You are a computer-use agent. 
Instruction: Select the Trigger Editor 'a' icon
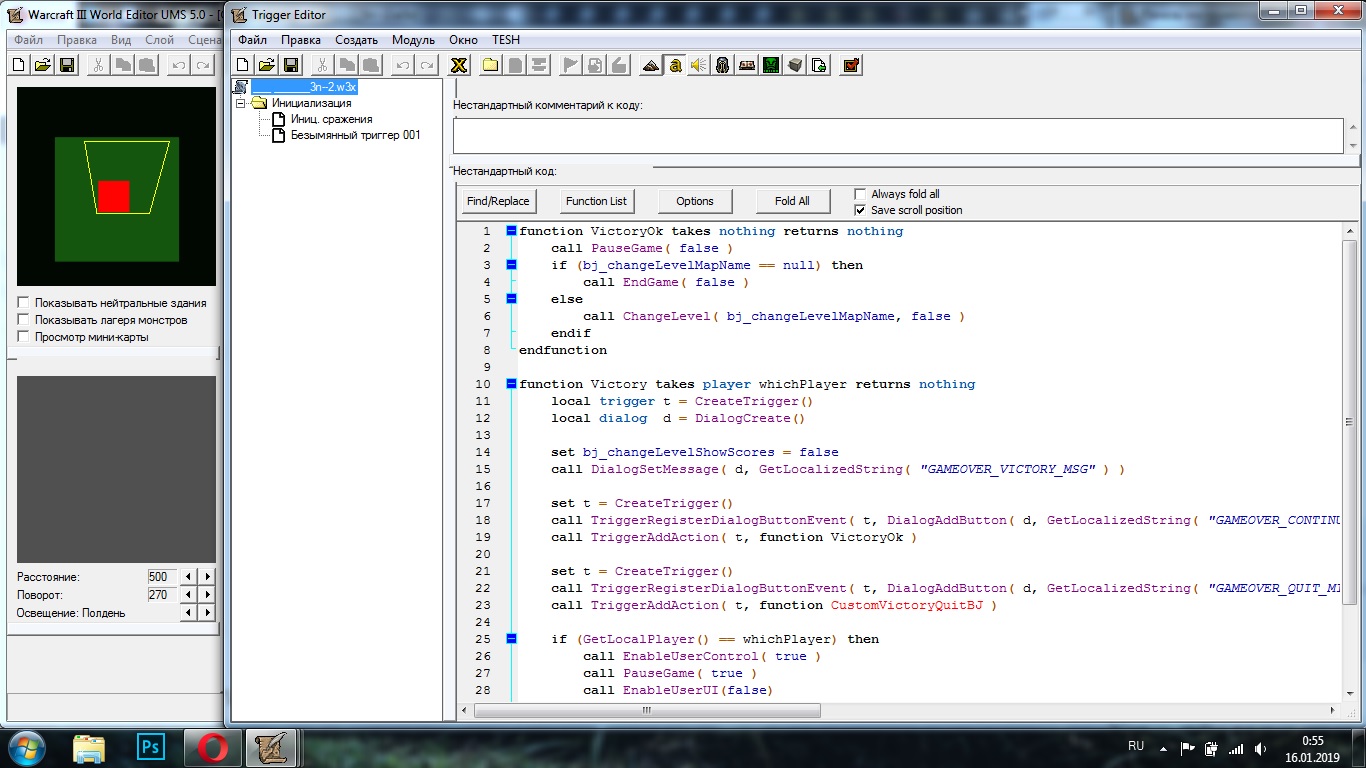coord(675,65)
